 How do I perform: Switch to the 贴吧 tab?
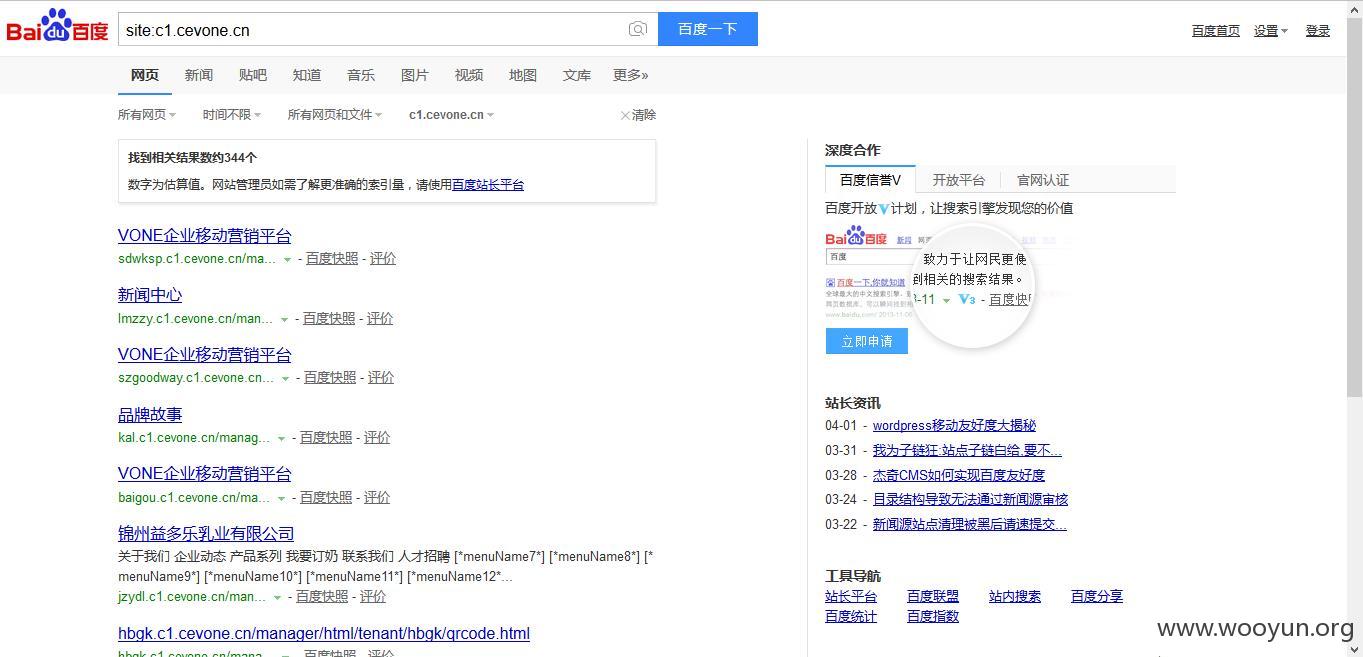click(x=253, y=75)
